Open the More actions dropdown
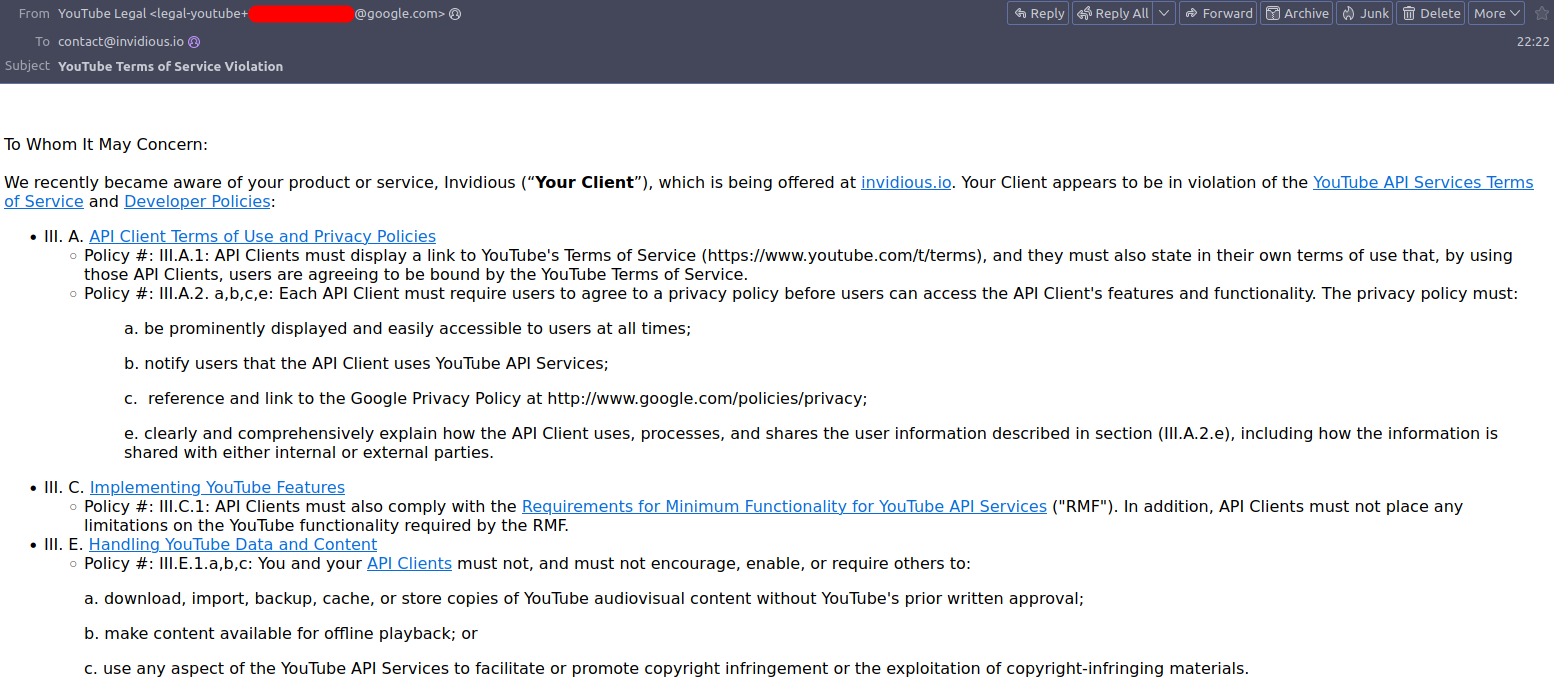Screen dimensions: 1554x691 (x=1496, y=13)
